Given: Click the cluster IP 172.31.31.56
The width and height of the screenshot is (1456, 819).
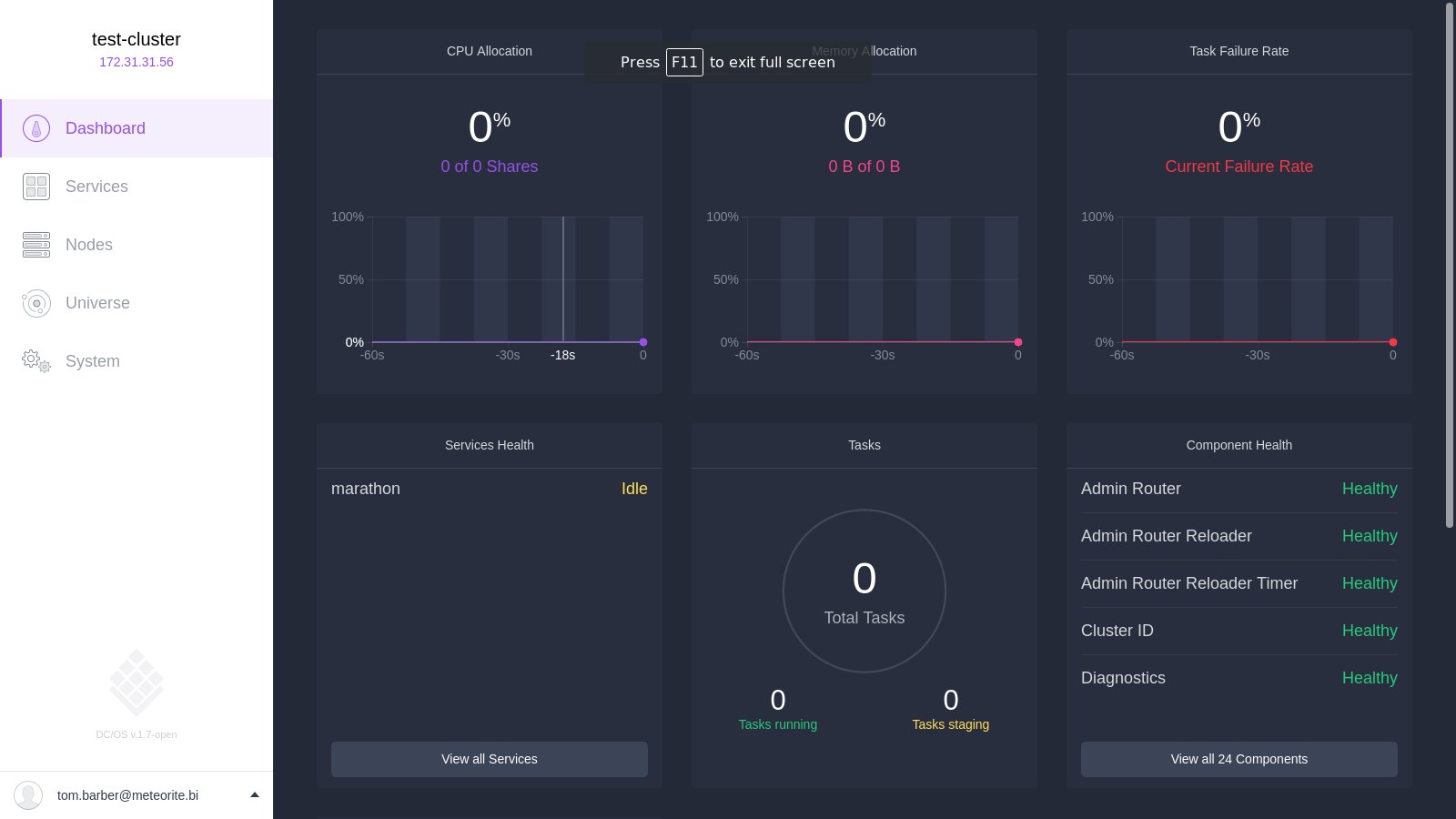Looking at the screenshot, I should pyautogui.click(x=136, y=62).
